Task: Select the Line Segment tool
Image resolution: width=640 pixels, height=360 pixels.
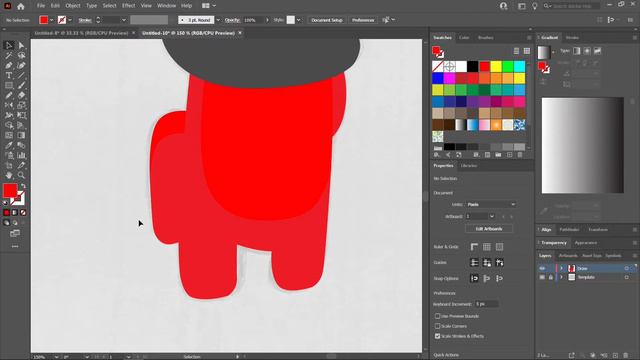Action: tap(21, 76)
